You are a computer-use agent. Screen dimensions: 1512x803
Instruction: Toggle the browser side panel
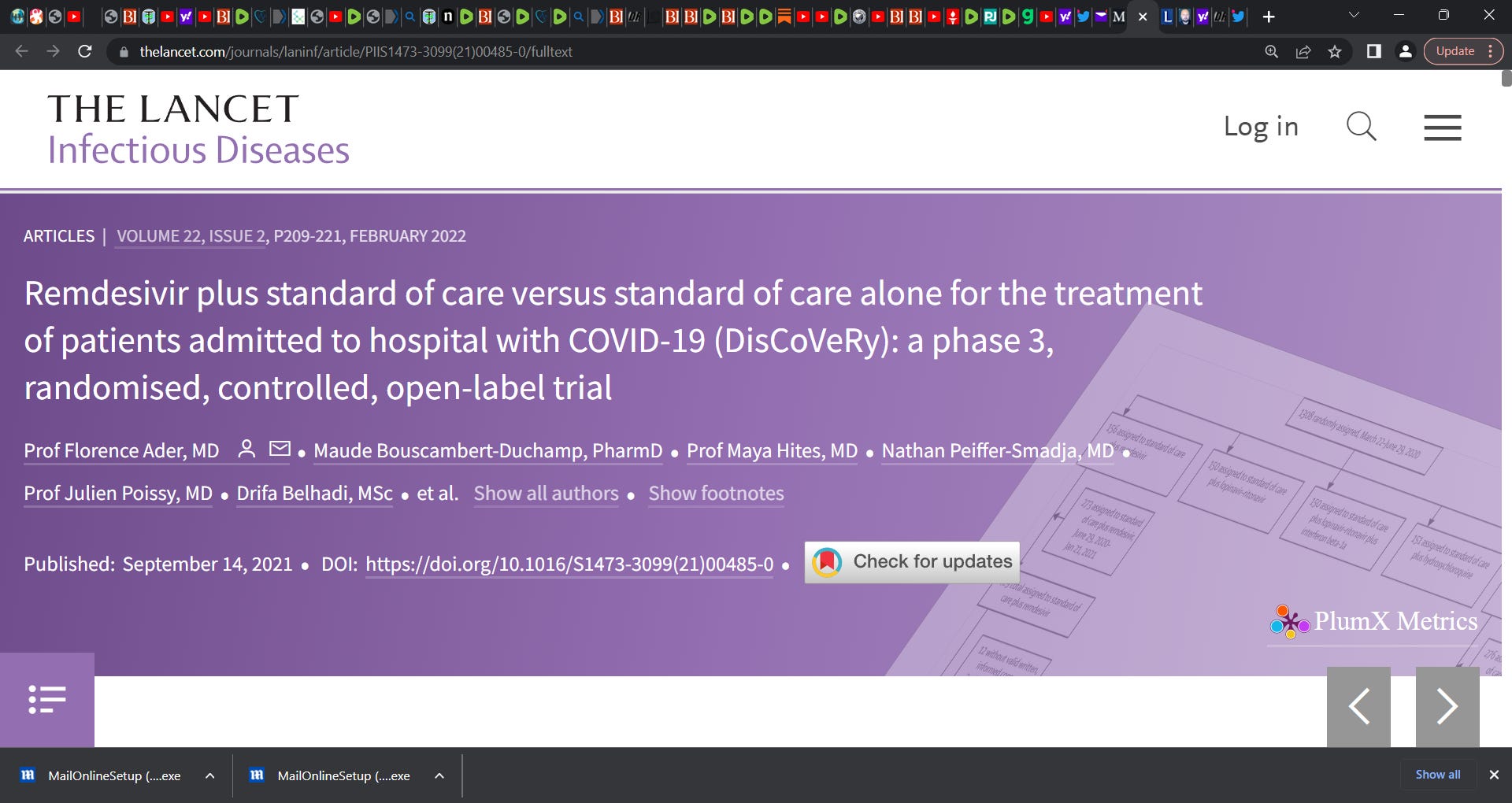pos(1374,51)
